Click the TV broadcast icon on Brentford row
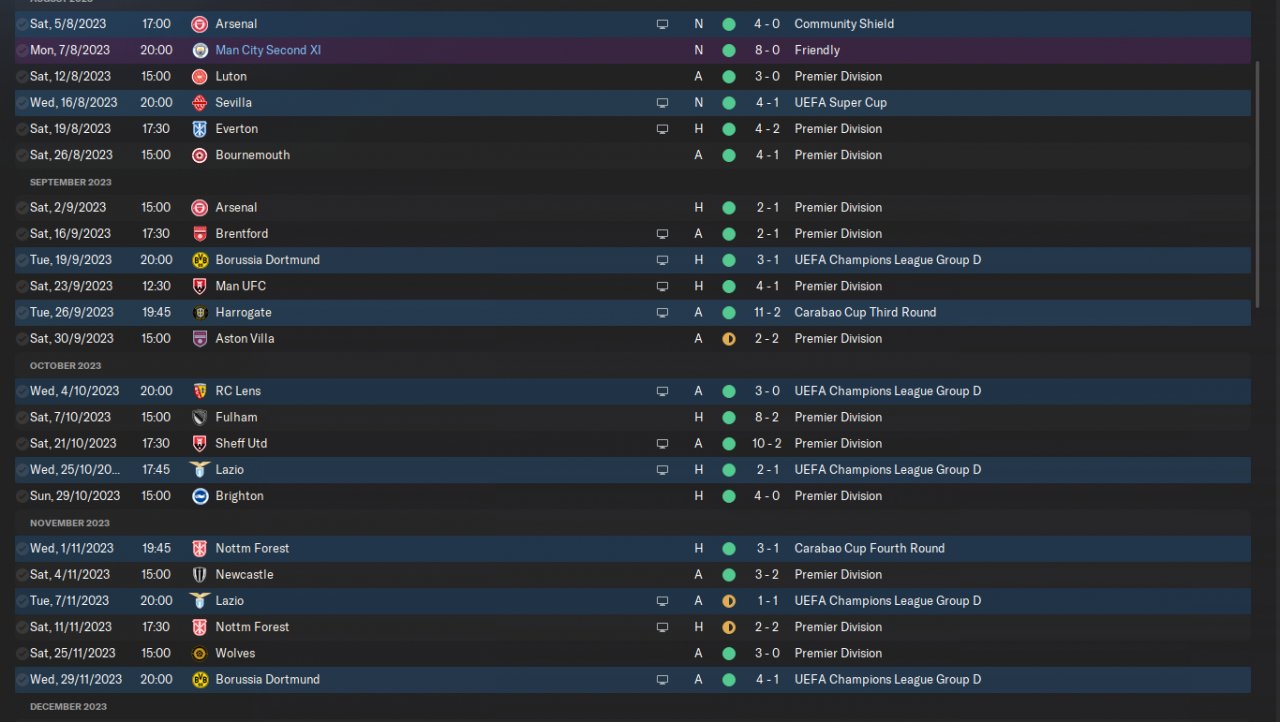The width and height of the screenshot is (1280, 722). click(x=662, y=234)
